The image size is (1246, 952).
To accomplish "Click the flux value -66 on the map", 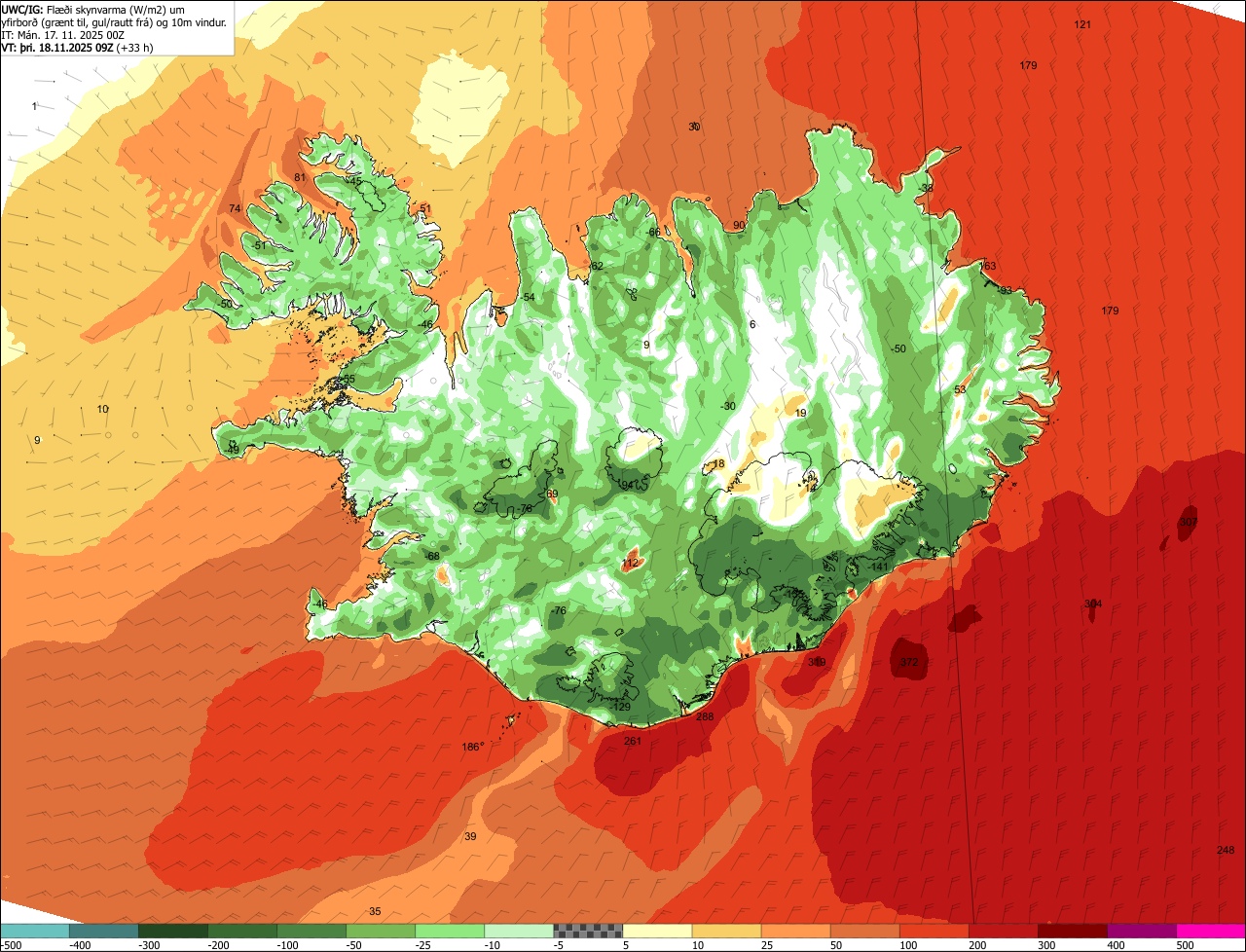I will click(x=653, y=232).
